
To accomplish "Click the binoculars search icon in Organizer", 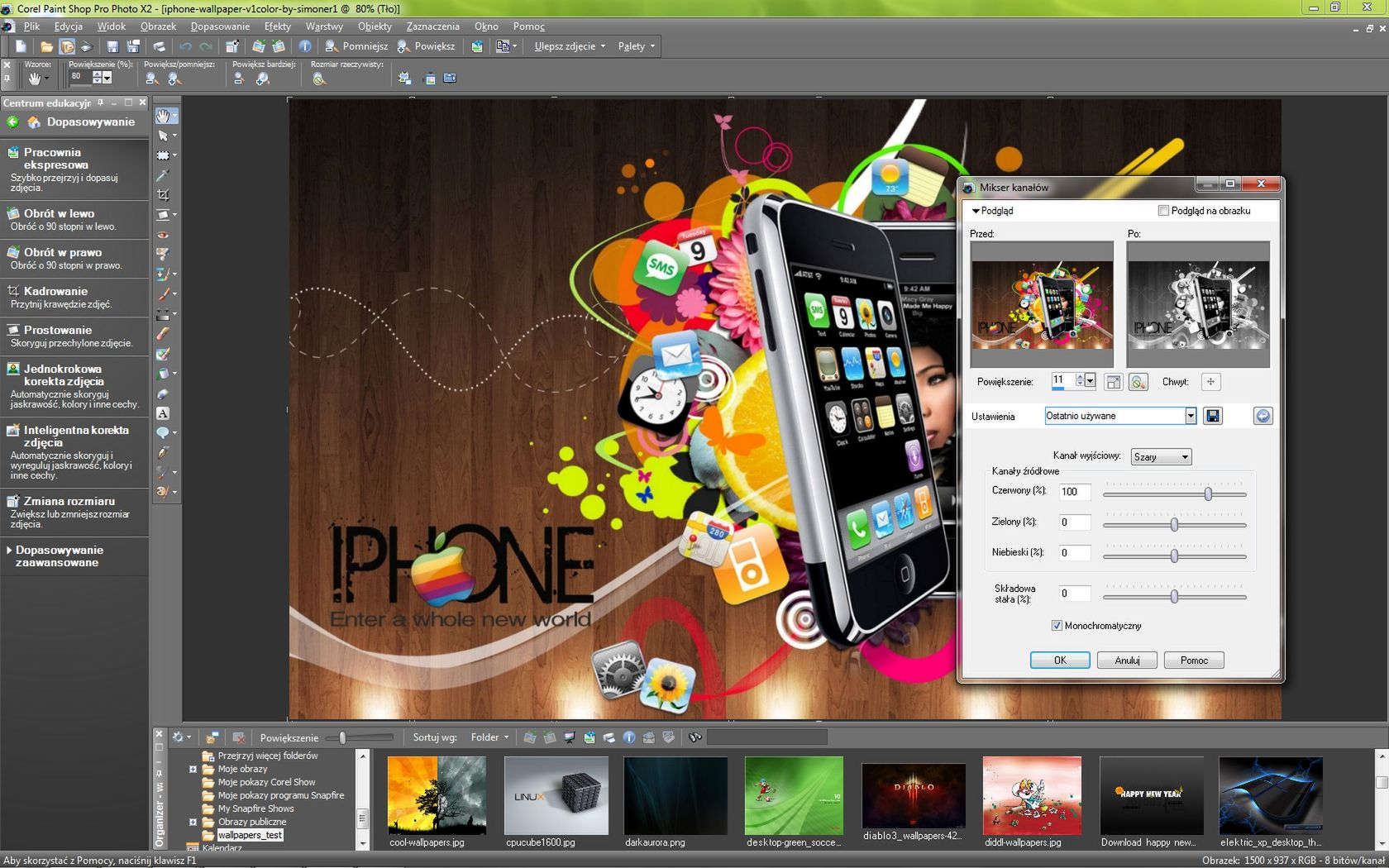I will (x=695, y=737).
